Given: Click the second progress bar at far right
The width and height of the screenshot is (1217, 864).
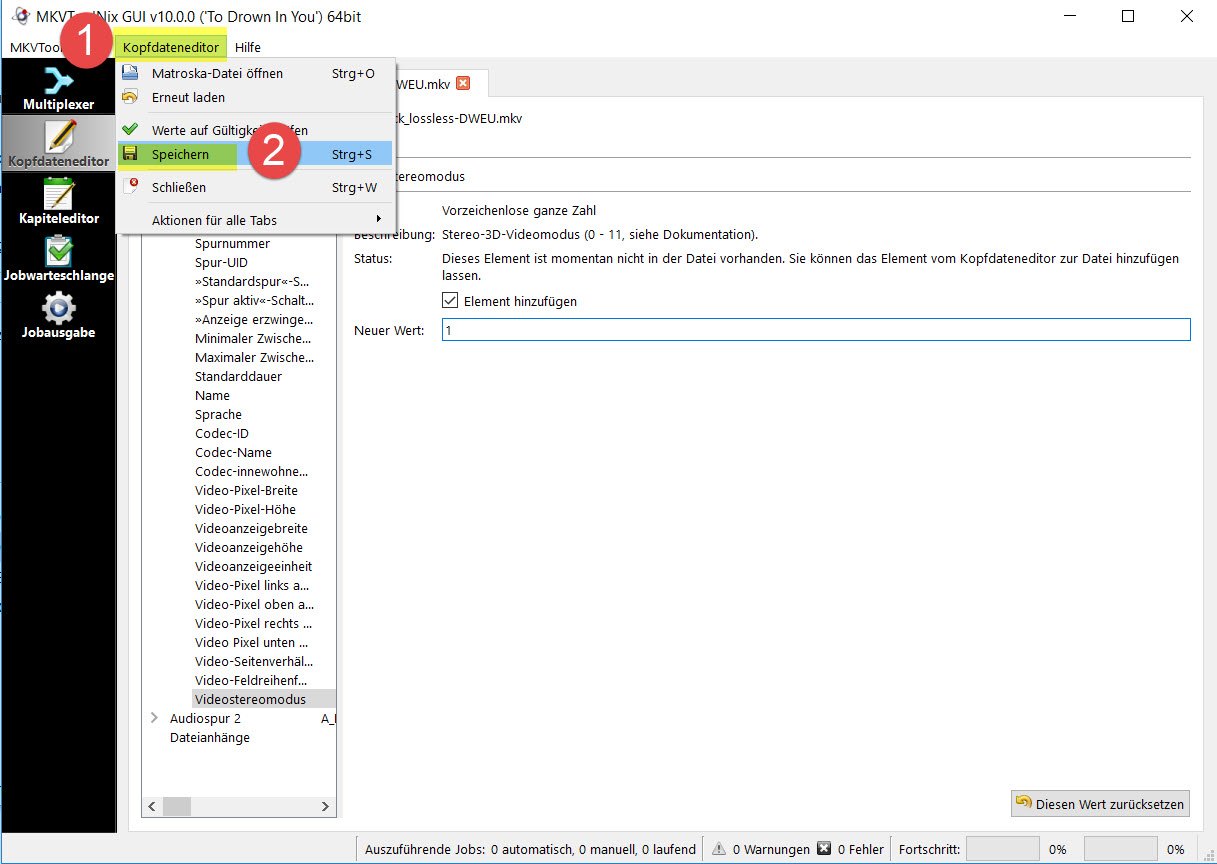Looking at the screenshot, I should tap(1120, 849).
